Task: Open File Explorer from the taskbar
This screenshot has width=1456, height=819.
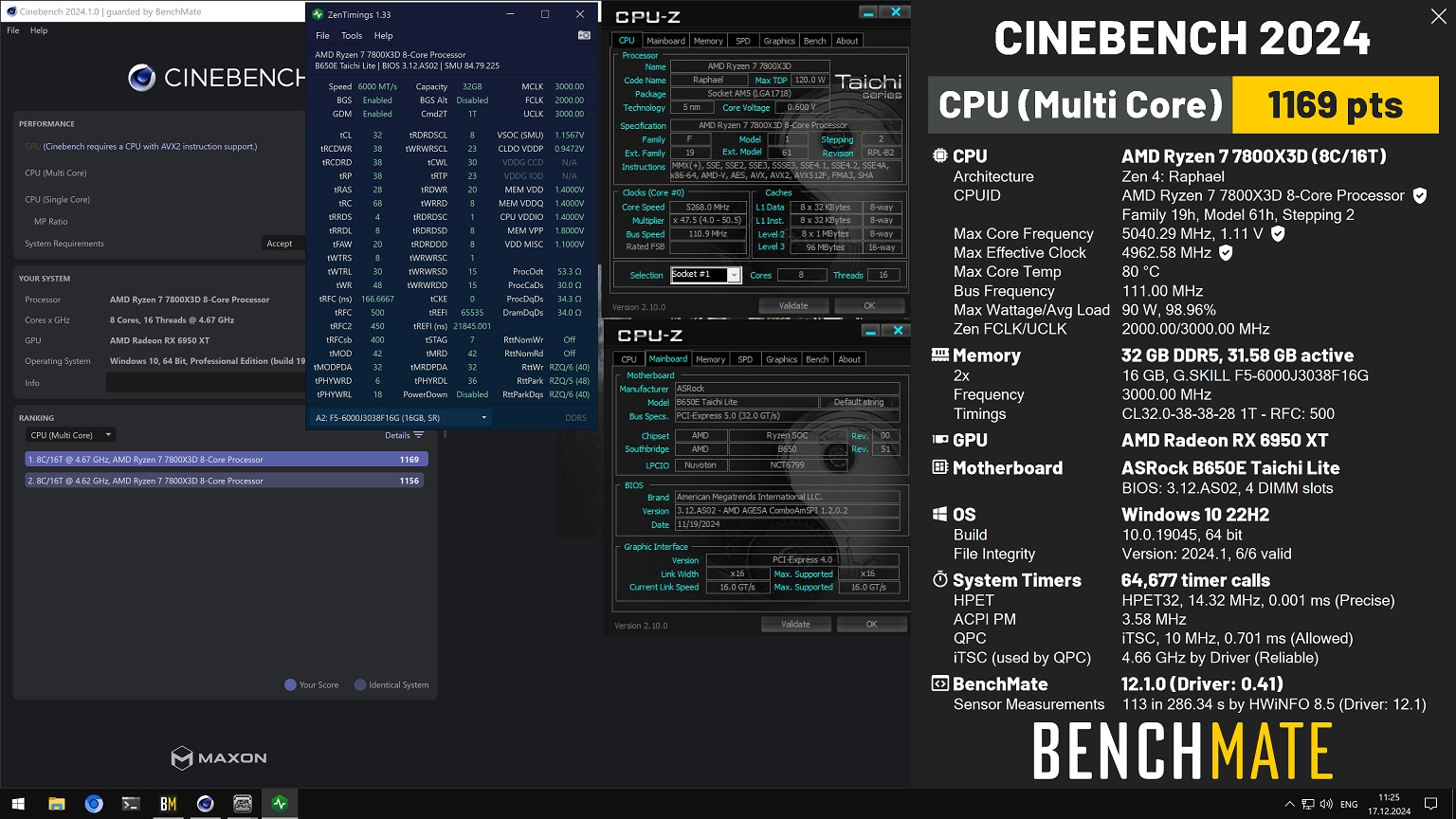Action: (x=56, y=804)
